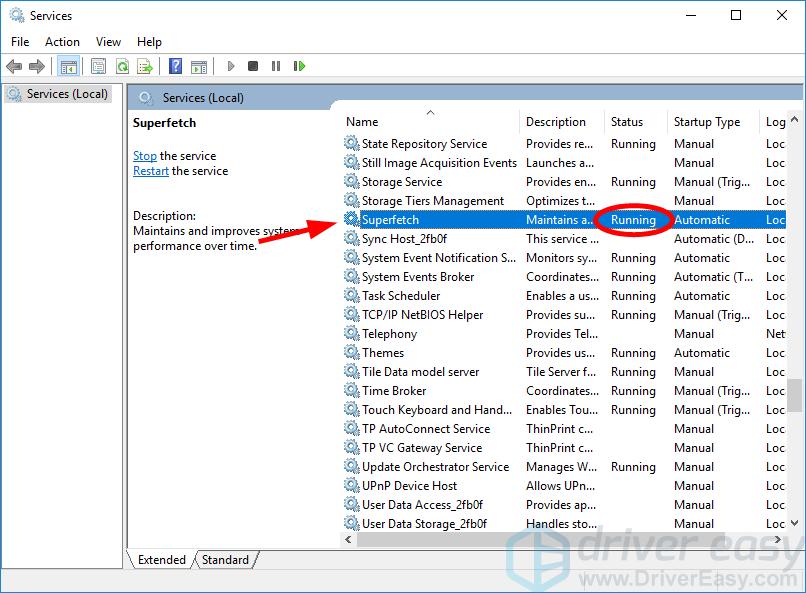806x593 pixels.
Task: Click the Pause Service icon
Action: [x=276, y=66]
